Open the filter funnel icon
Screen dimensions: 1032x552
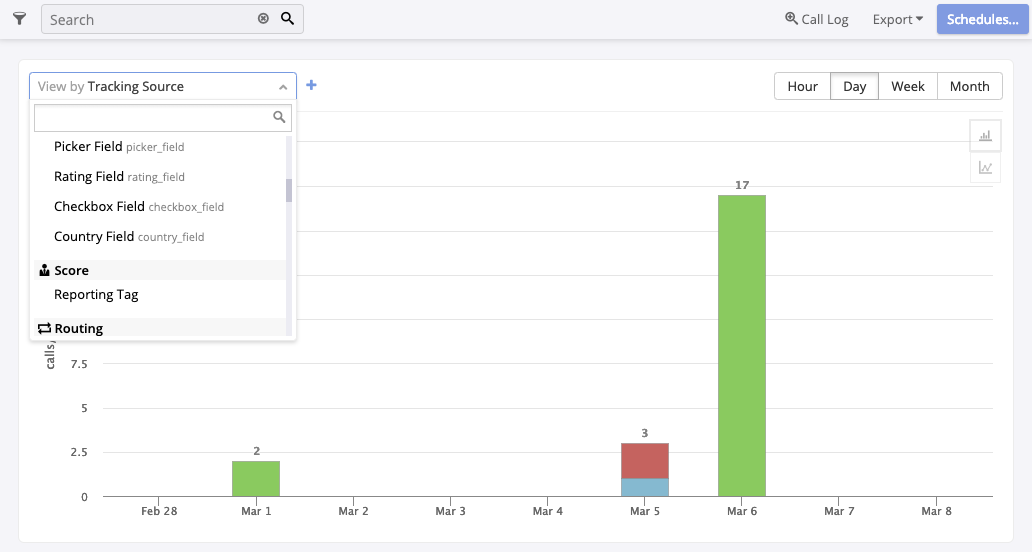pos(19,19)
